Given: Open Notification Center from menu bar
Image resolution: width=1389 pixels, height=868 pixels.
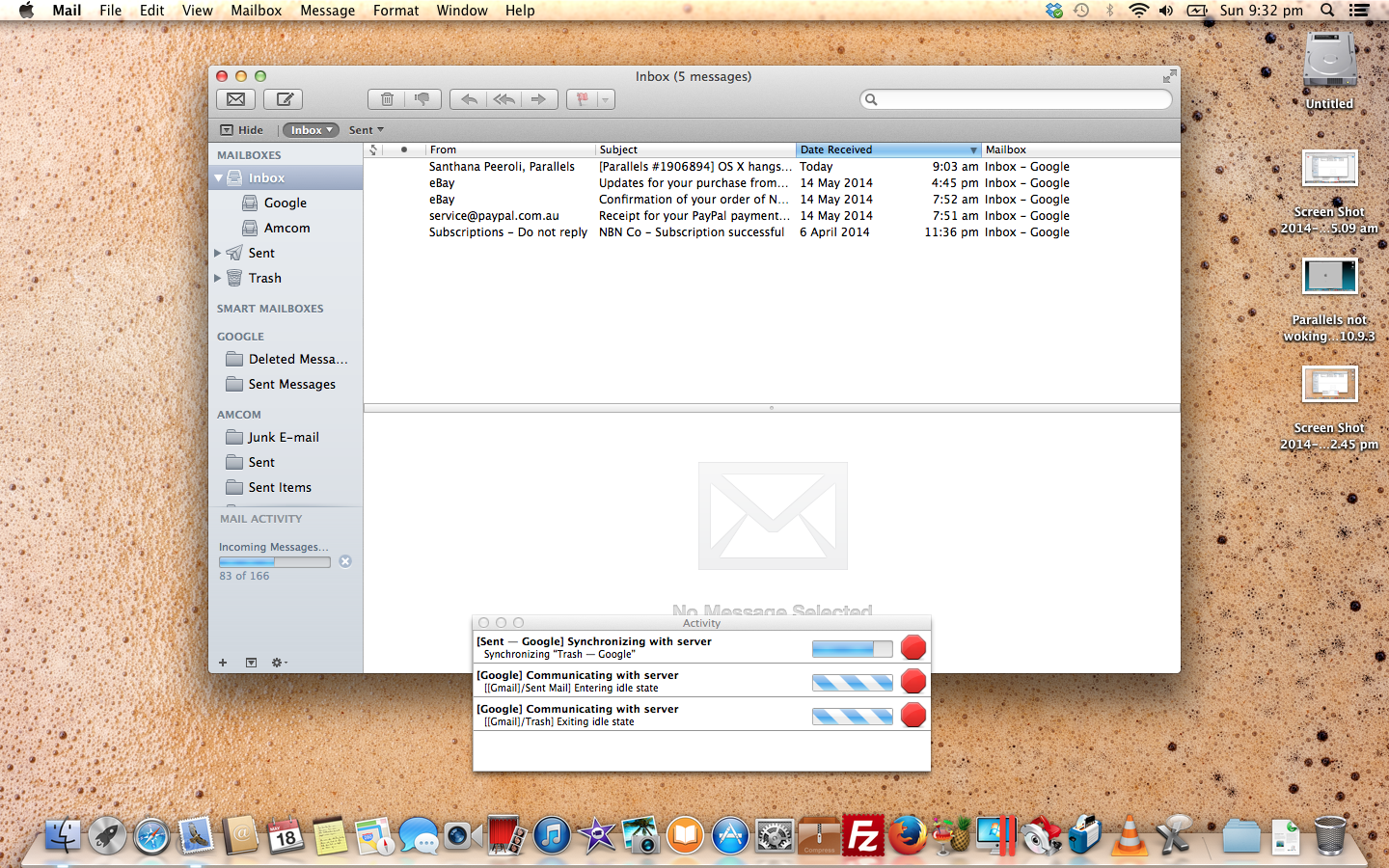Looking at the screenshot, I should click(1359, 11).
